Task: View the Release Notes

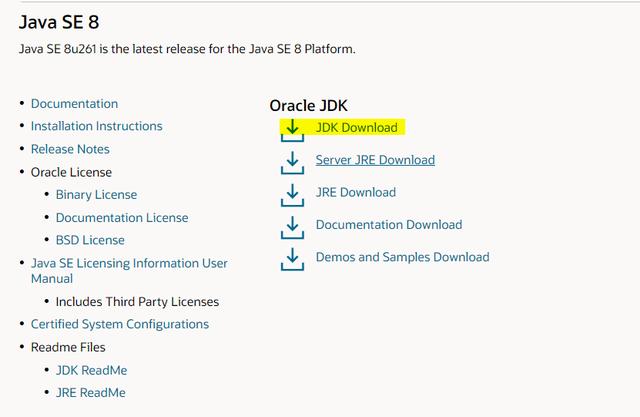Action: 70,149
